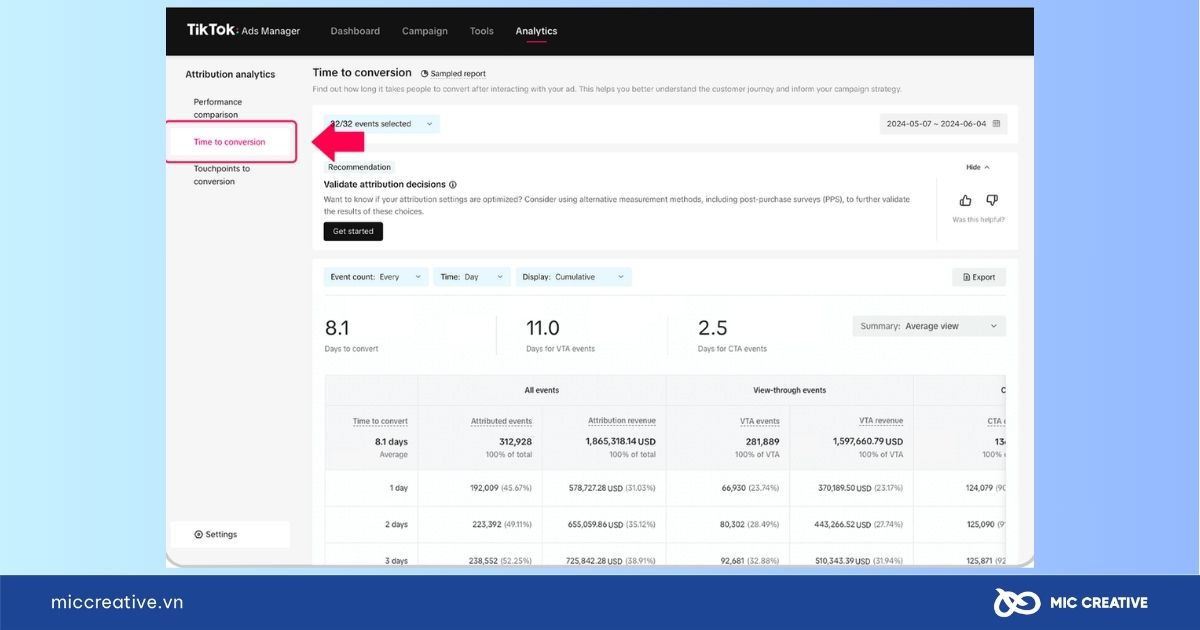This screenshot has height=630, width=1200.
Task: Open the Time: Day dropdown
Action: tap(472, 277)
